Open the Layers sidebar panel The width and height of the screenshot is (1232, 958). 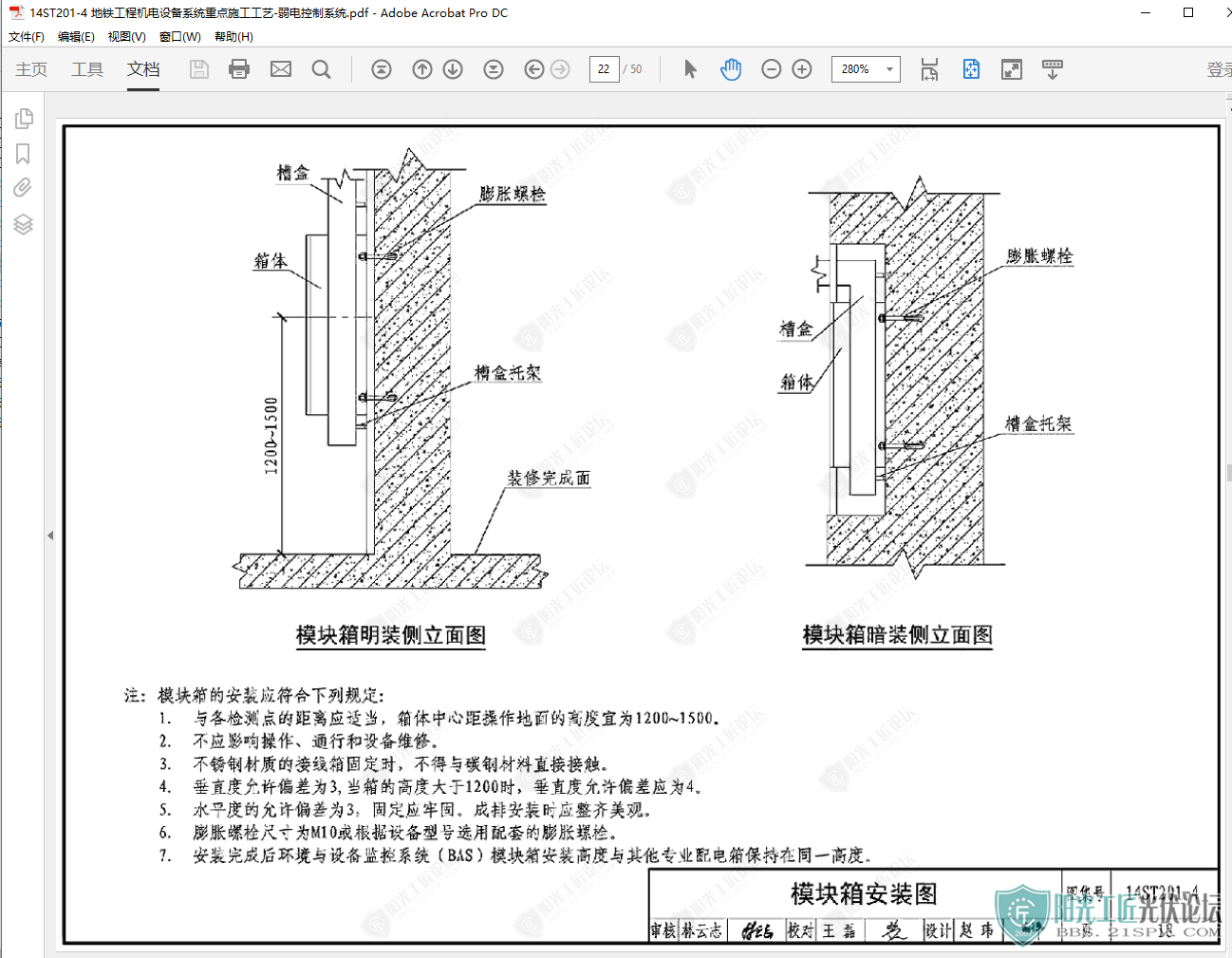[x=24, y=224]
